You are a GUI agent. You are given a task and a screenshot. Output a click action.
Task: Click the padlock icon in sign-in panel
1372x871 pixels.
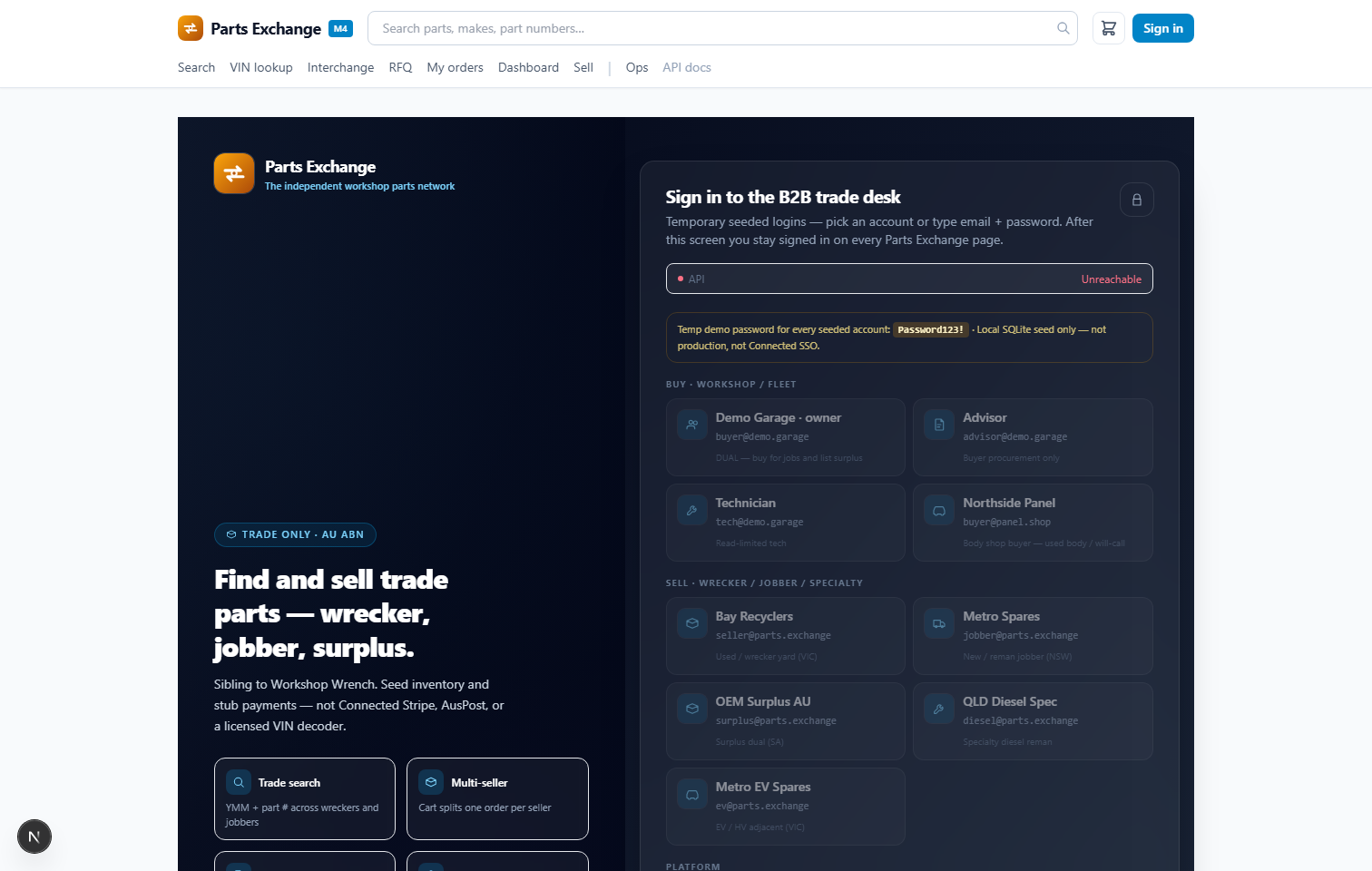(x=1137, y=200)
